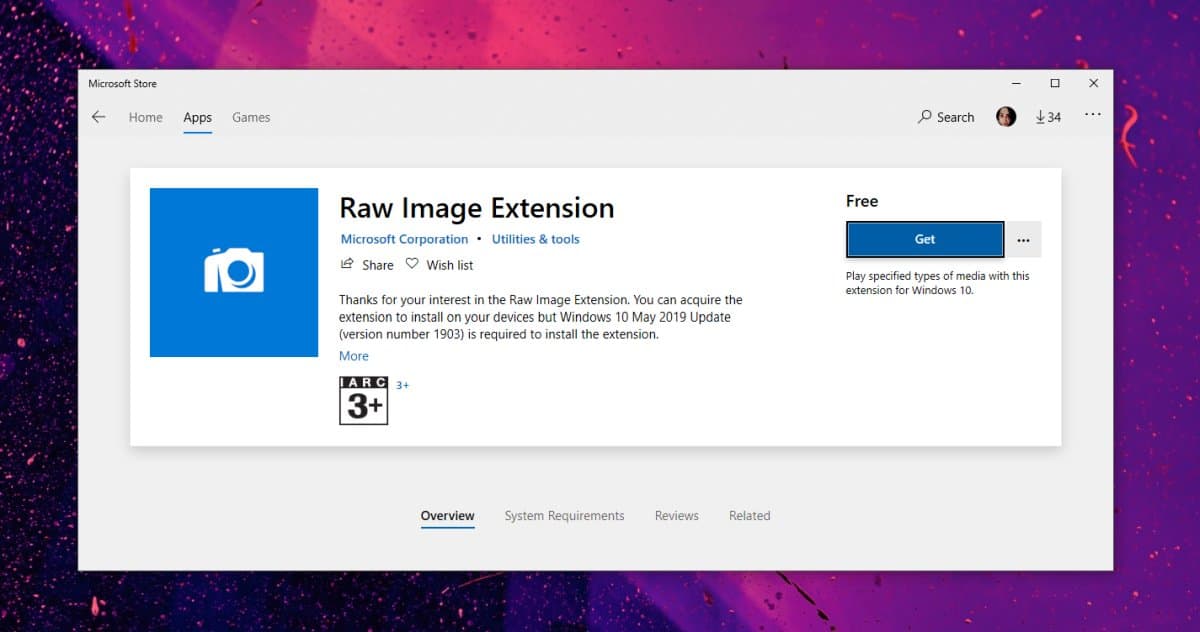
Task: Maximize the Microsoft Store window
Action: click(x=1054, y=83)
